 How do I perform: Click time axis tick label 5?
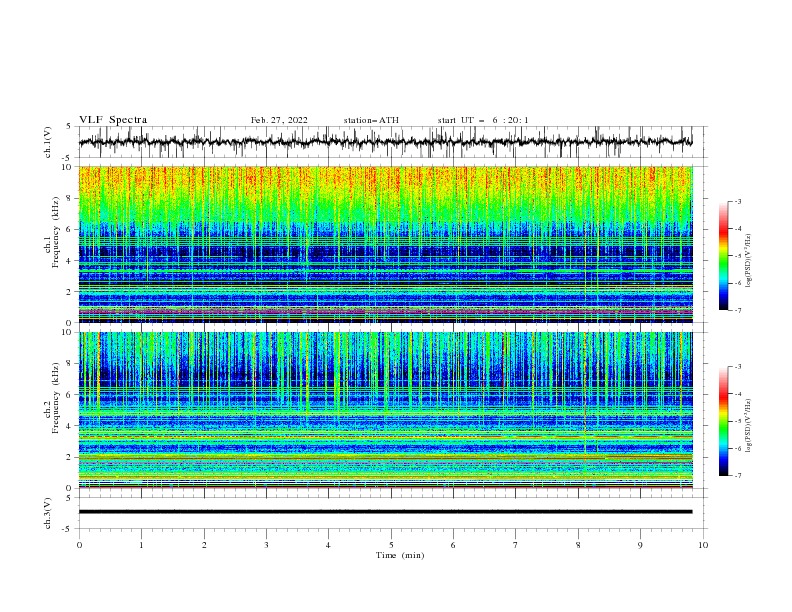[x=391, y=545]
